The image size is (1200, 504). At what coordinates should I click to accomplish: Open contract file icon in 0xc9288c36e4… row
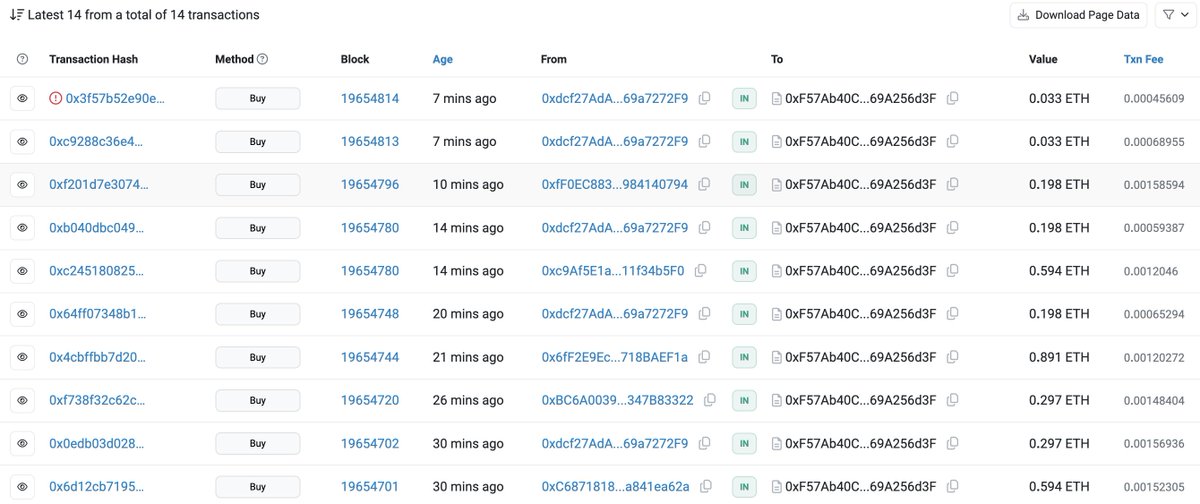point(777,141)
